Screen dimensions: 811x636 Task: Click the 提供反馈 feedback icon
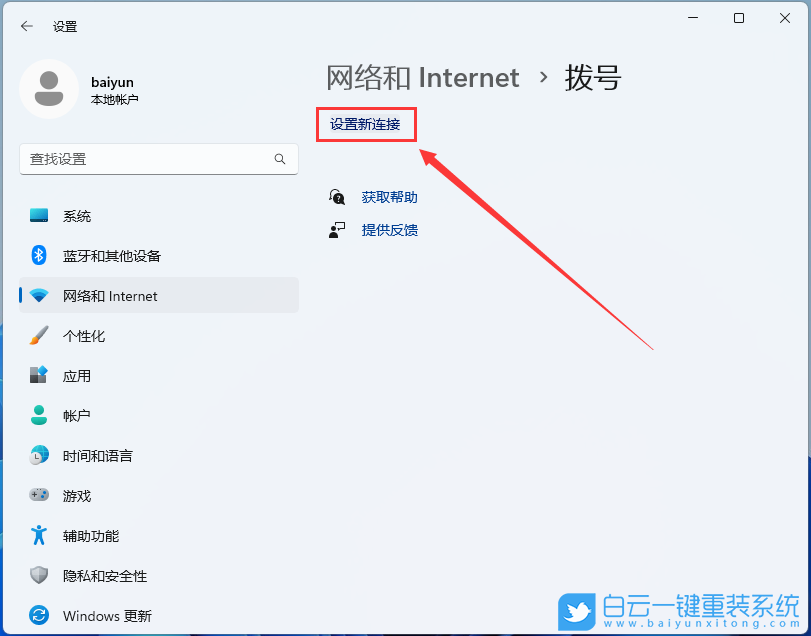coord(338,229)
